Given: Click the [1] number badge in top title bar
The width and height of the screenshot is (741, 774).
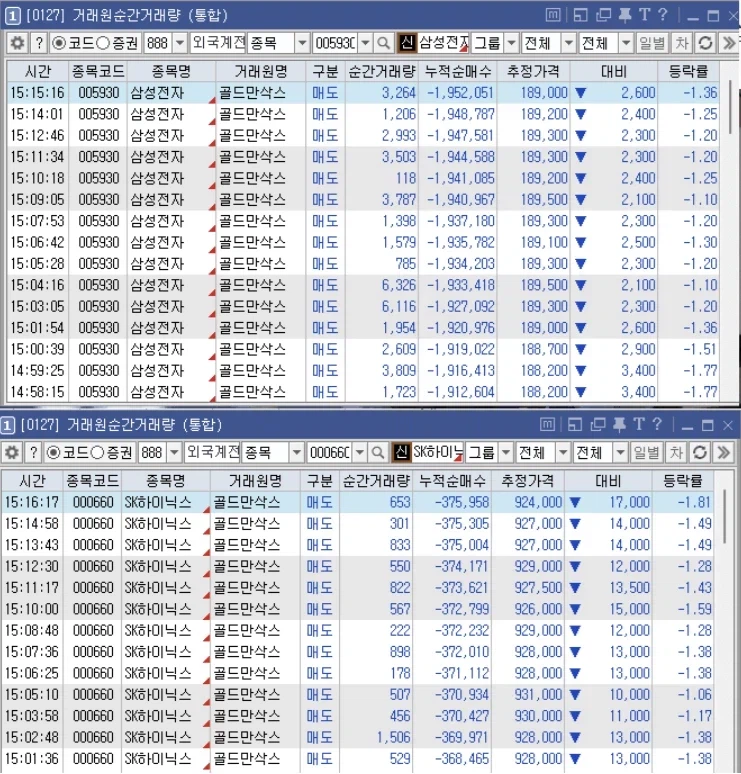Looking at the screenshot, I should [12, 16].
